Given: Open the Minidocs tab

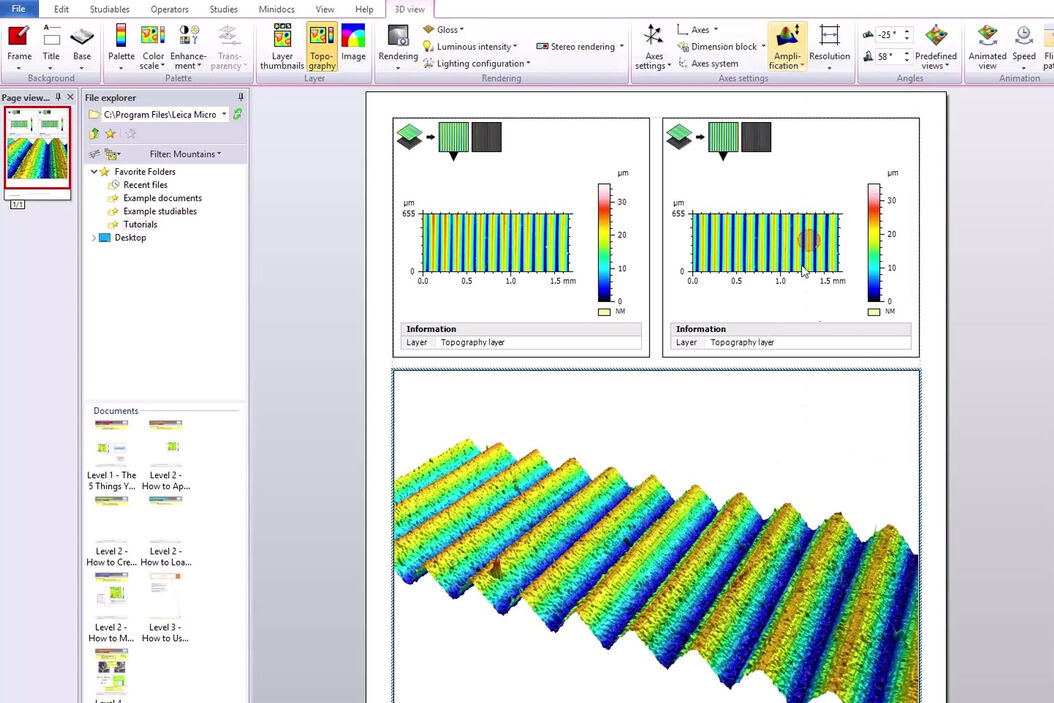Looking at the screenshot, I should tap(276, 9).
